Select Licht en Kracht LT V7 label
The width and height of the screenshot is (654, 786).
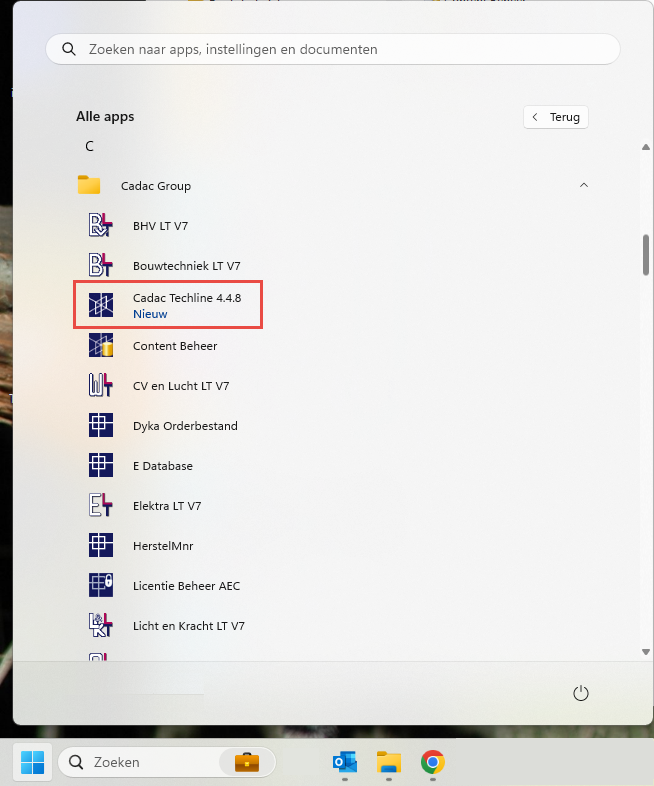[x=189, y=626]
